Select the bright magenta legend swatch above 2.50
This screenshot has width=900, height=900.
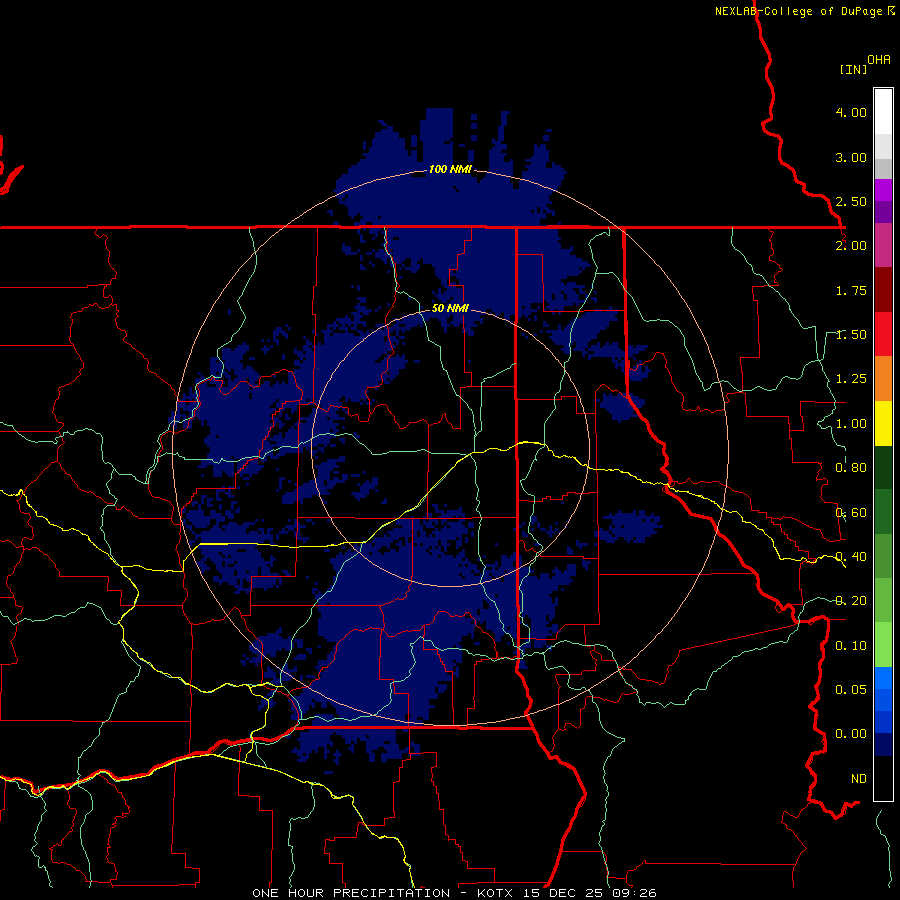click(883, 190)
